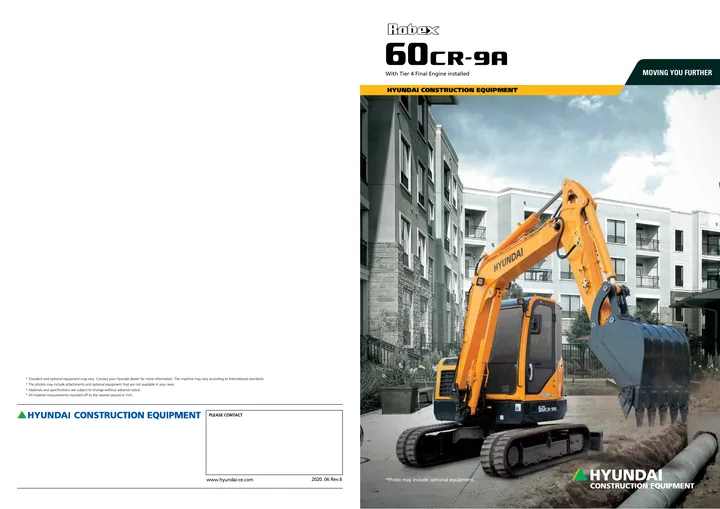
Task: Click the green triangle beside the white Hyundai cover logo
Action: tap(580, 475)
